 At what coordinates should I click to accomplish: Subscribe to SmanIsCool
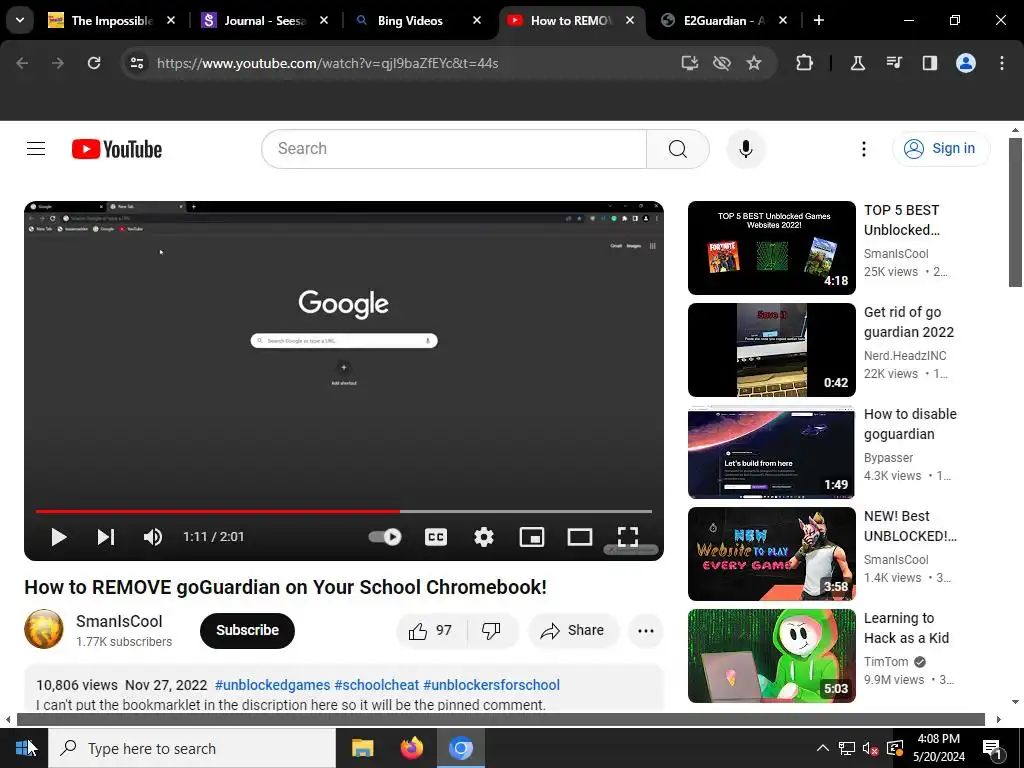click(x=248, y=630)
